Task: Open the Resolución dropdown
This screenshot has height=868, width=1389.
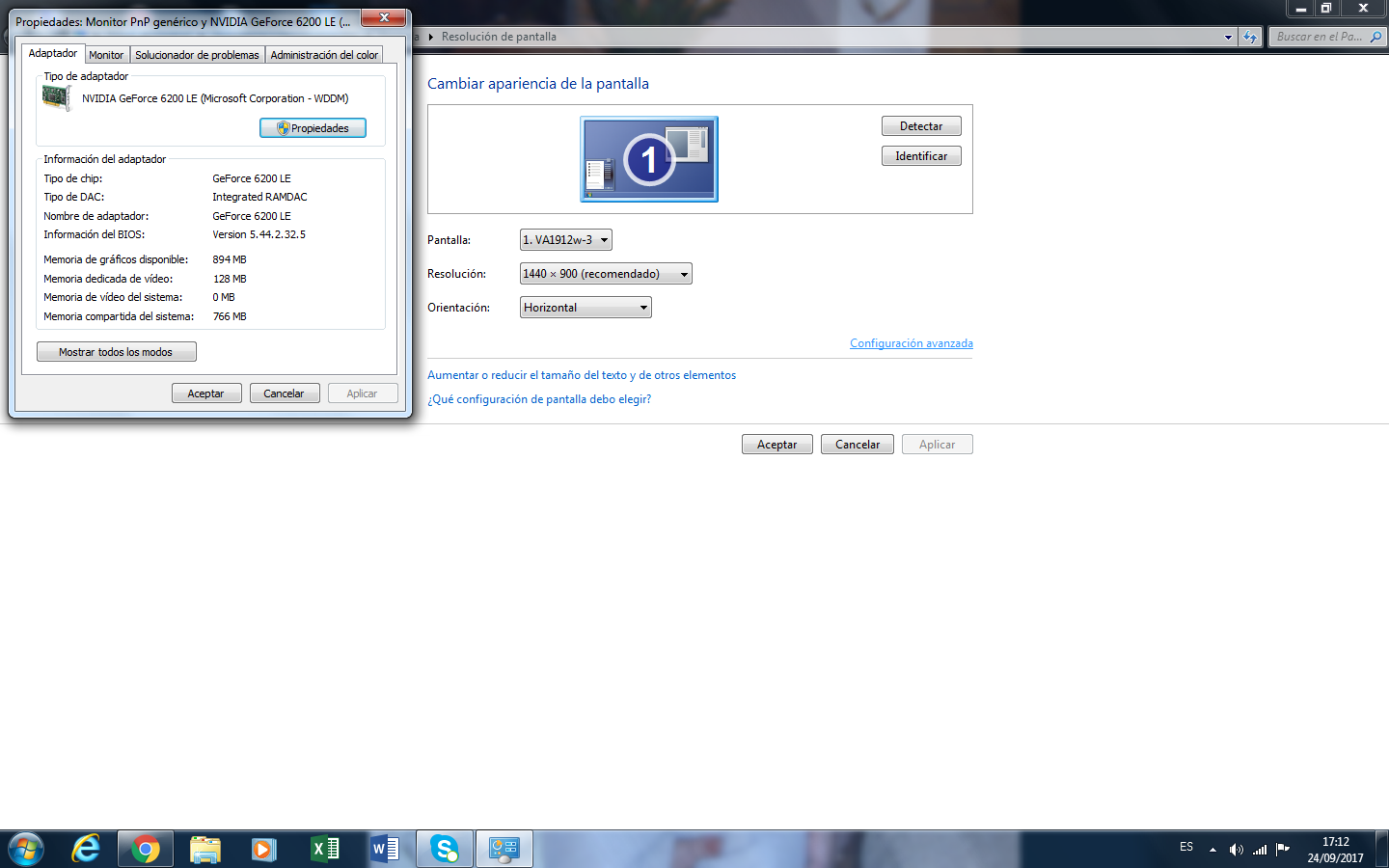Action: coord(606,274)
